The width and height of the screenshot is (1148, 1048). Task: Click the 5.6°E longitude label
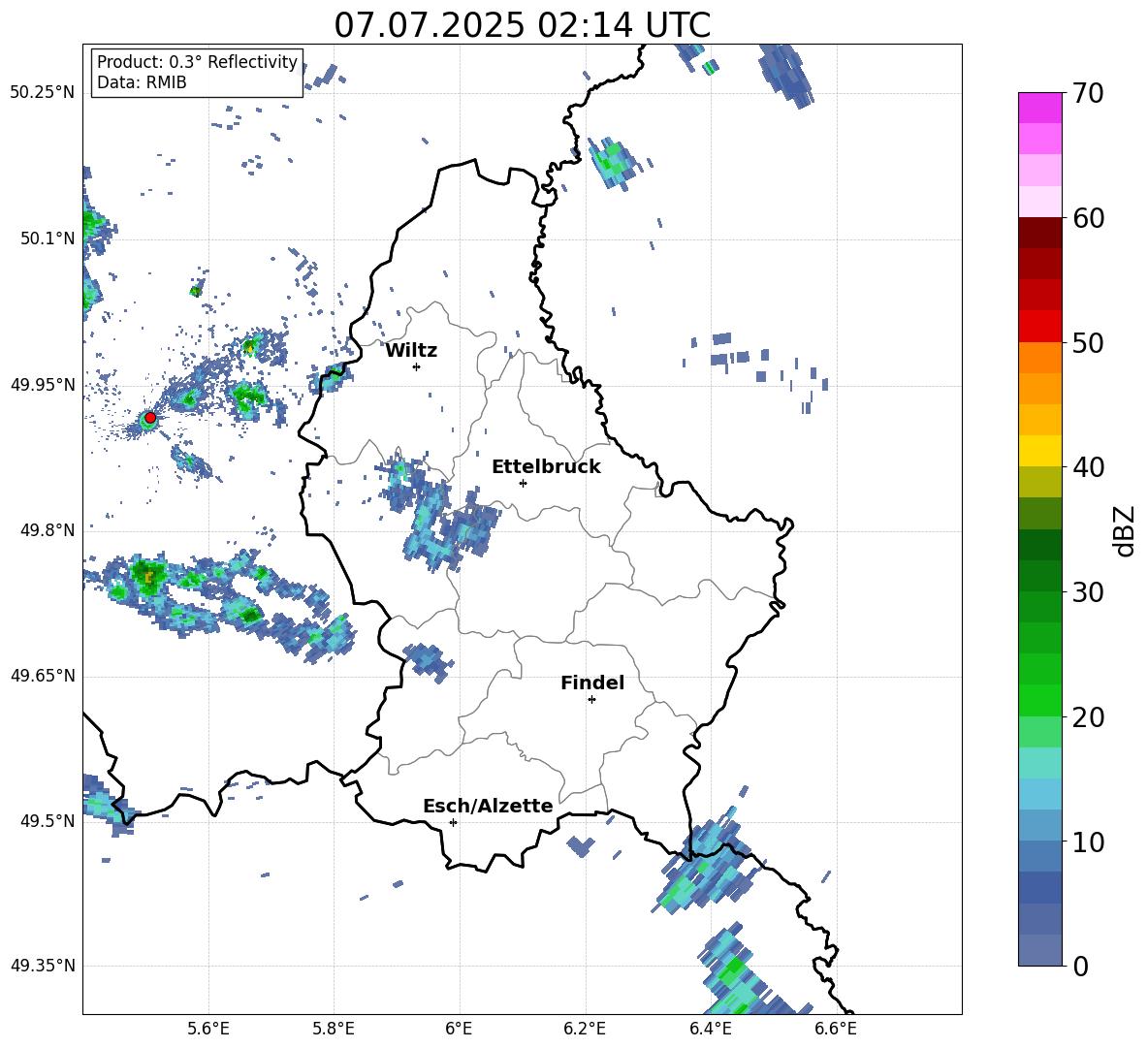208,1030
